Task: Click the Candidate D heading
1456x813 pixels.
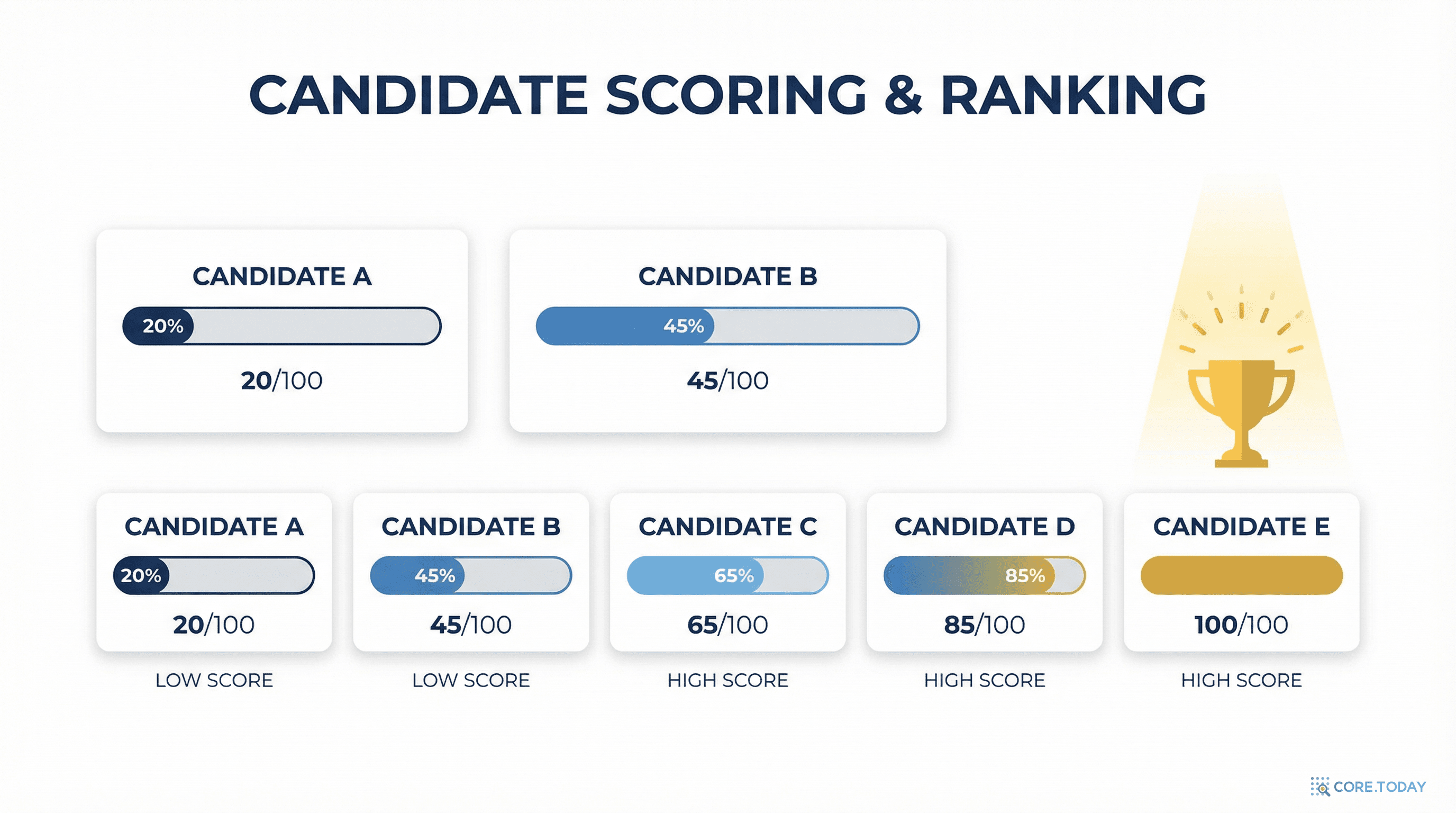Action: (984, 526)
